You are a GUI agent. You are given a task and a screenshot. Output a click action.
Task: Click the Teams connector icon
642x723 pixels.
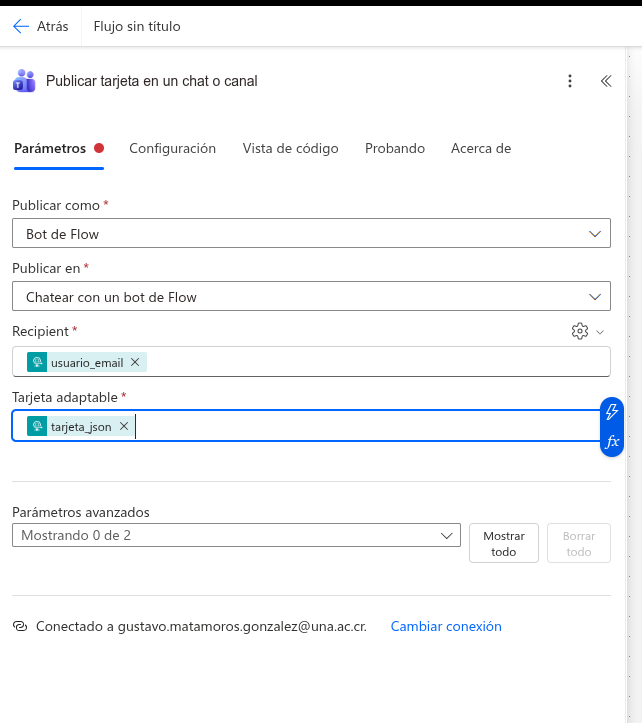pos(24,81)
